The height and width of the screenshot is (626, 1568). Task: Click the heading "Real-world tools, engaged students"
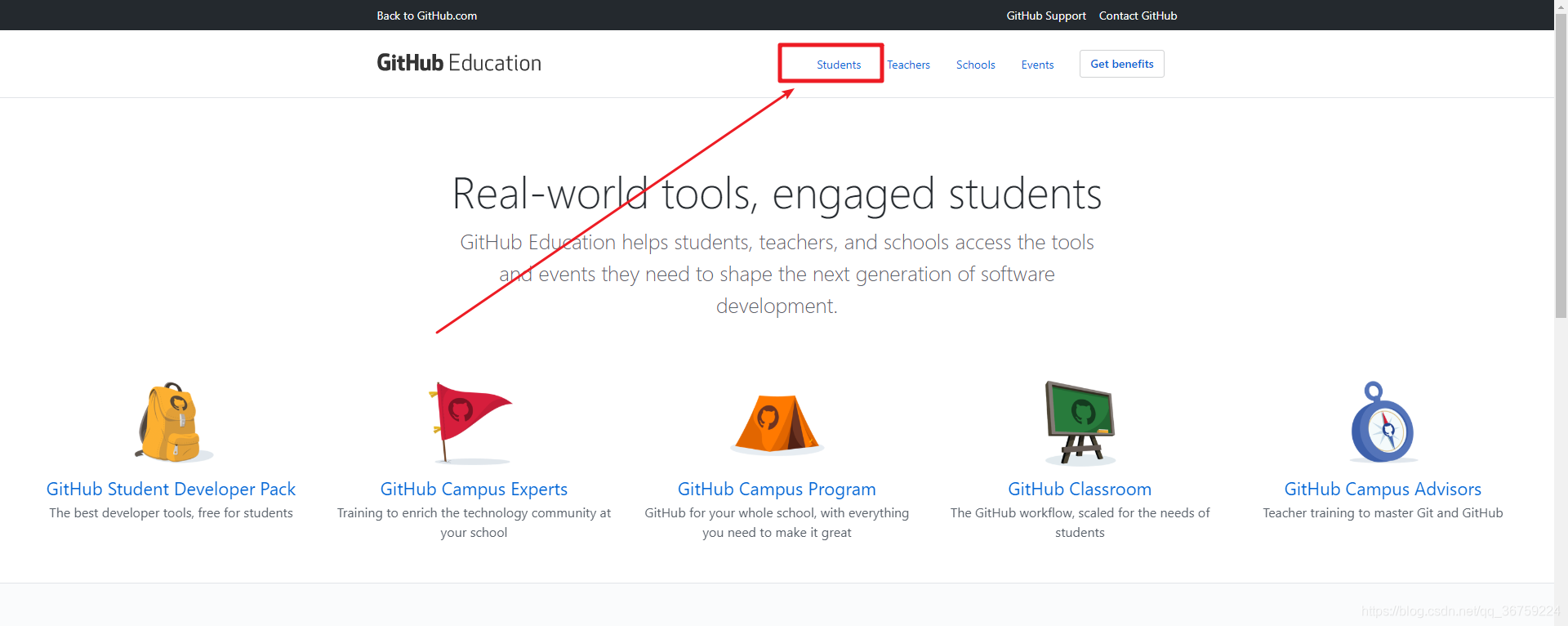pos(777,195)
